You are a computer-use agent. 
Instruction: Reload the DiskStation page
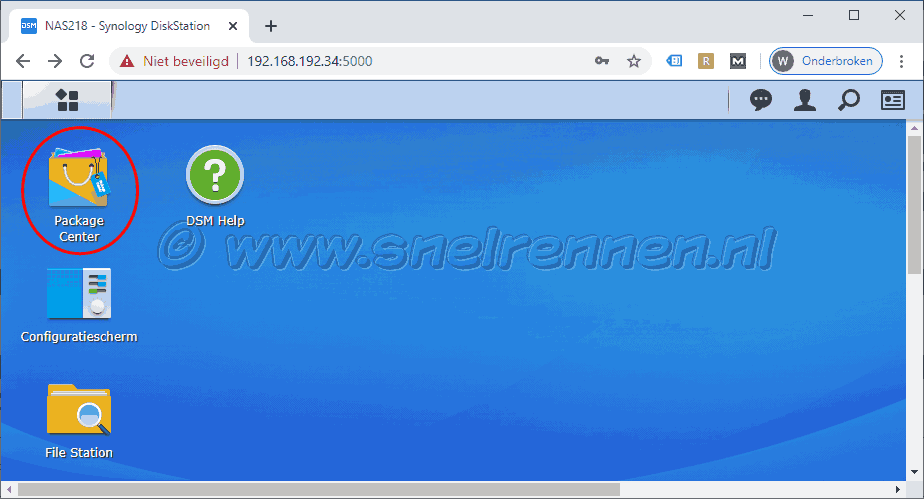pyautogui.click(x=87, y=61)
